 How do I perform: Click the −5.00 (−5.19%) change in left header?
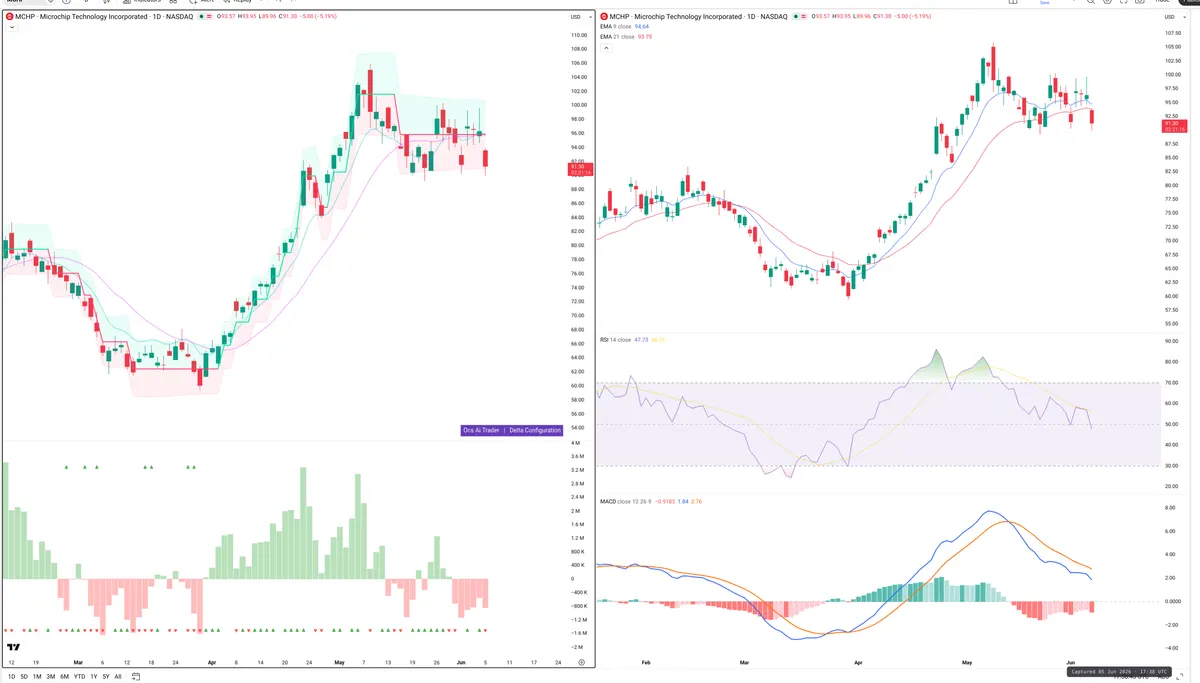[x=316, y=17]
